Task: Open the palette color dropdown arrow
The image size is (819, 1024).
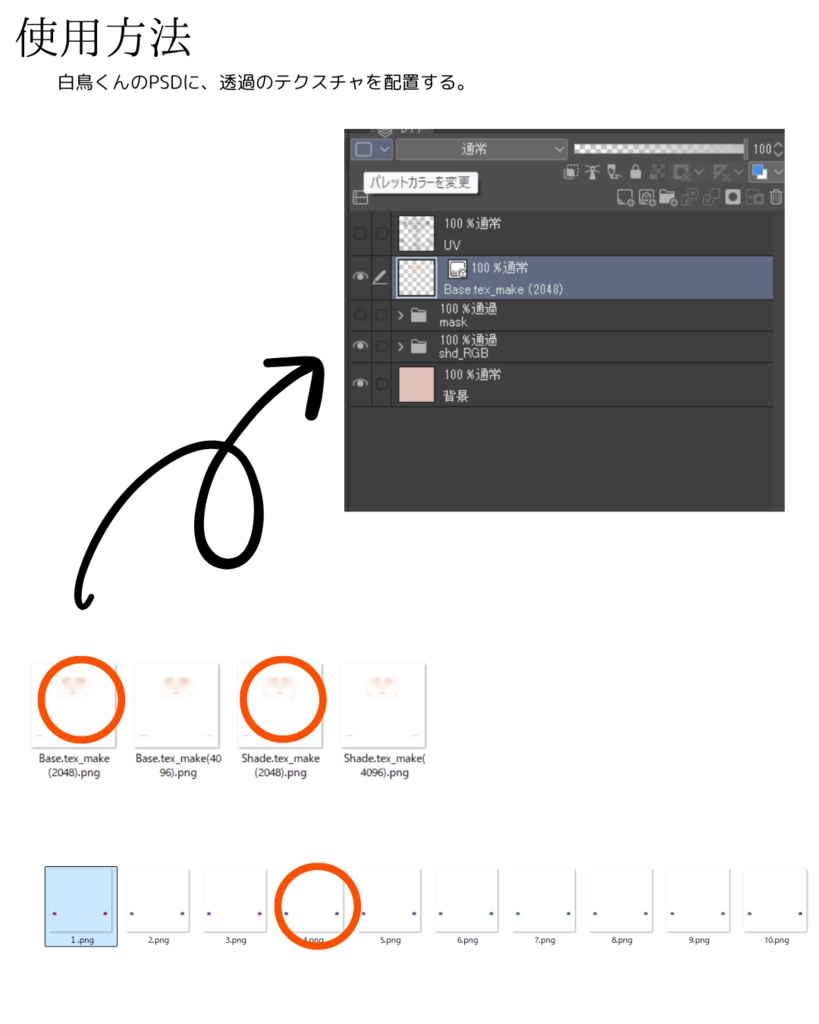Action: pos(385,149)
